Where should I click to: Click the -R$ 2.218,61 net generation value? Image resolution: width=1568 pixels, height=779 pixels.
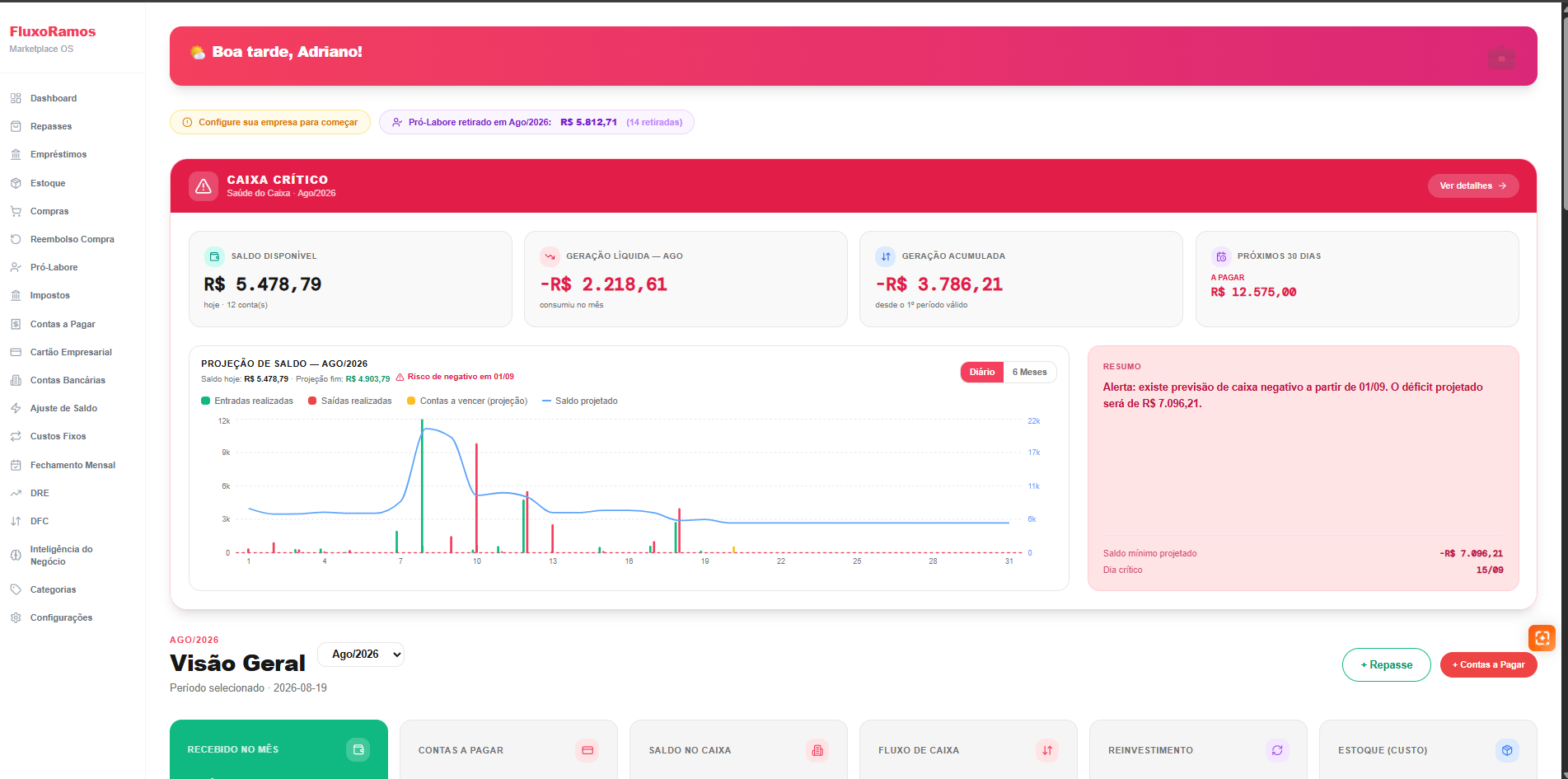point(603,284)
